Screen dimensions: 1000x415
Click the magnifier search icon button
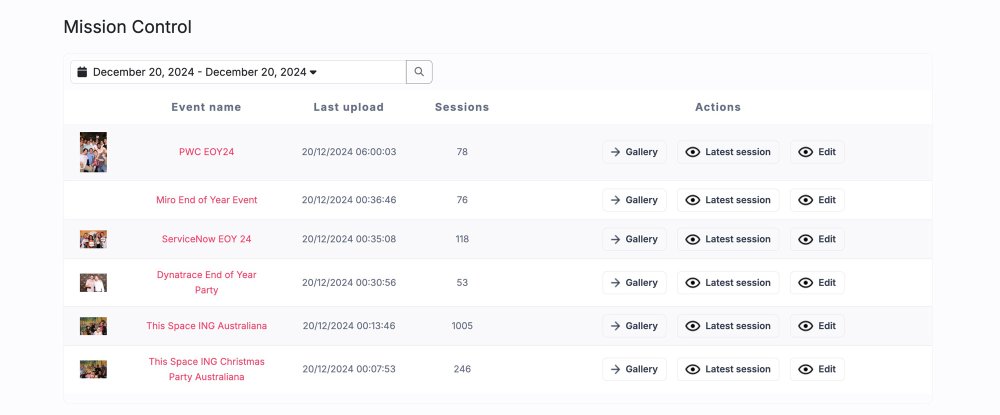419,72
